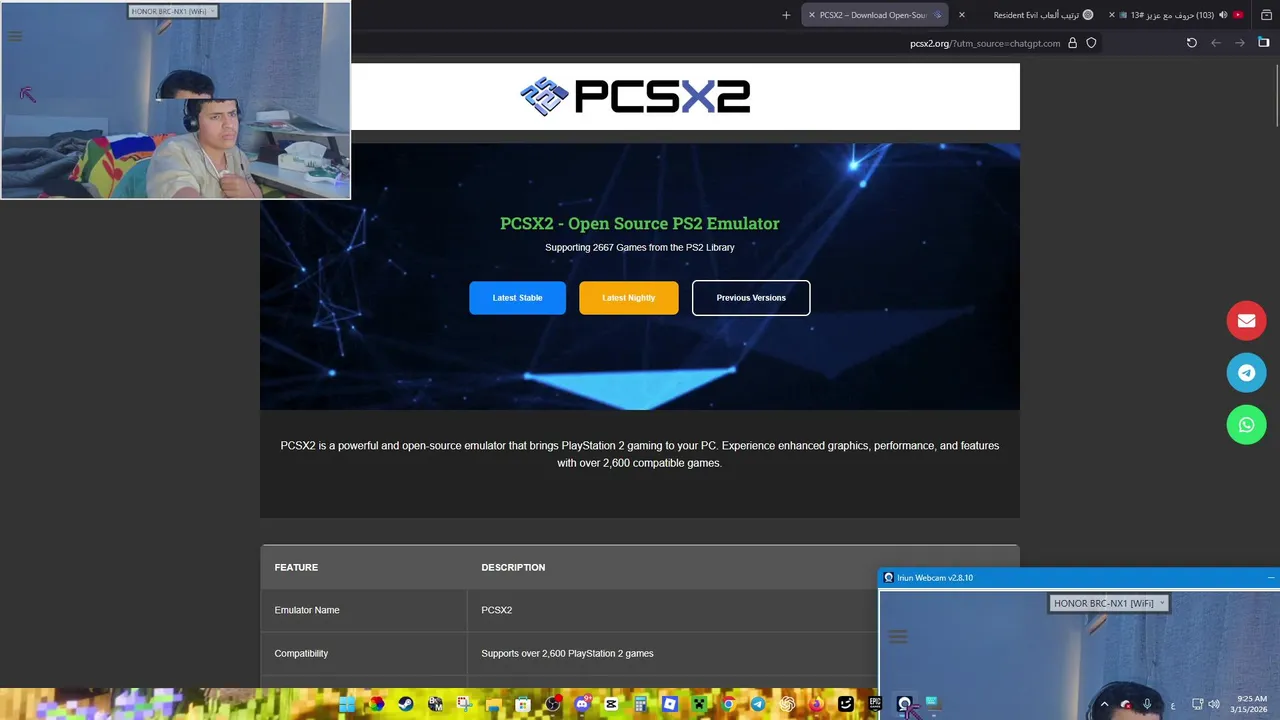Open HONOR BRC-NX1 dropdown in Iriun Webcam window
Image resolution: width=1280 pixels, height=720 pixels.
tap(1108, 603)
